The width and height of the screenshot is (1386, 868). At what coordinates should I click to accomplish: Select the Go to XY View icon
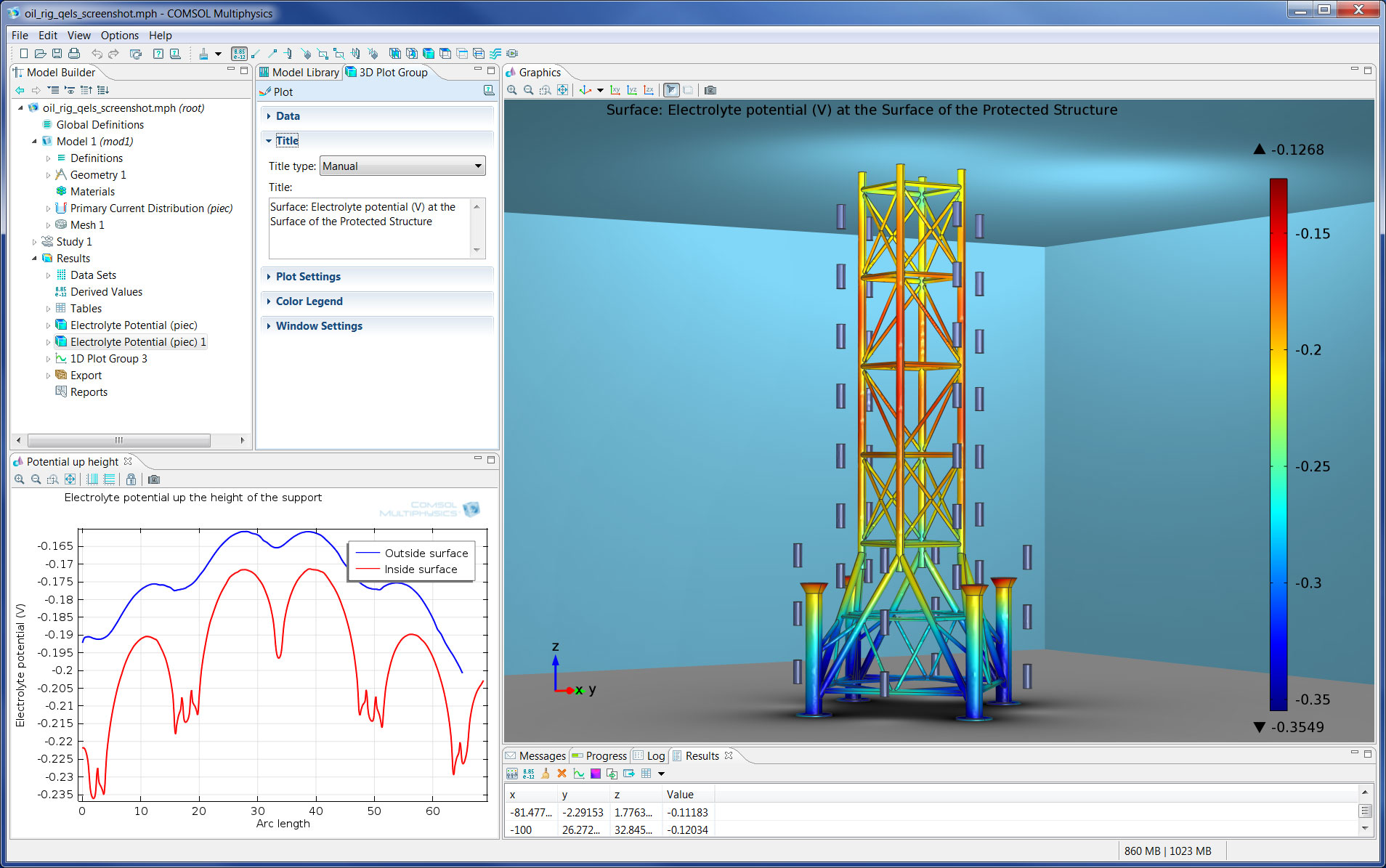(x=615, y=90)
